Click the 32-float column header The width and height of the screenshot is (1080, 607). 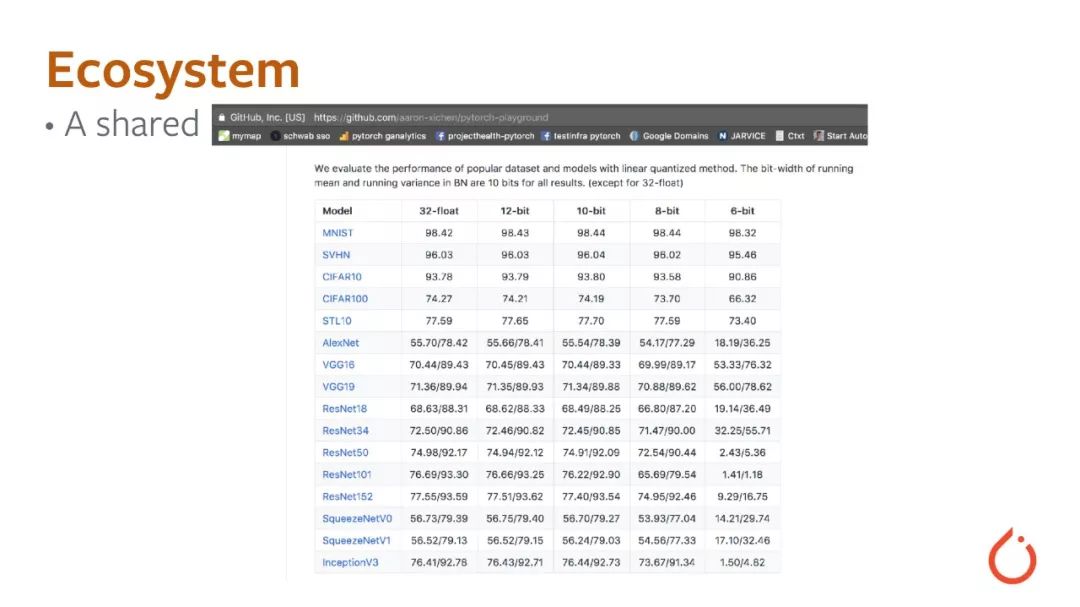coord(439,211)
